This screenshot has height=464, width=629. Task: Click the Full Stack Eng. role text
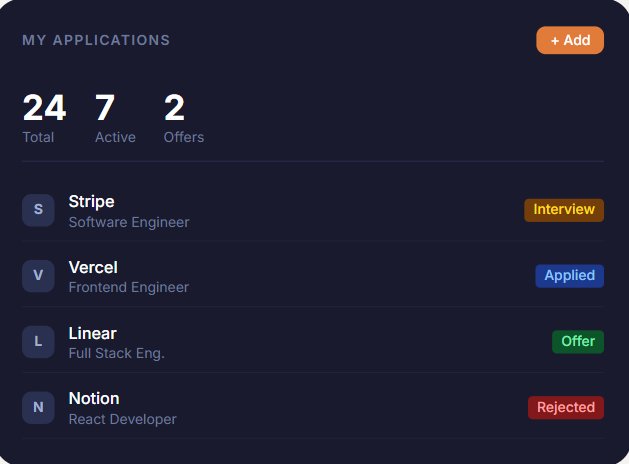117,353
